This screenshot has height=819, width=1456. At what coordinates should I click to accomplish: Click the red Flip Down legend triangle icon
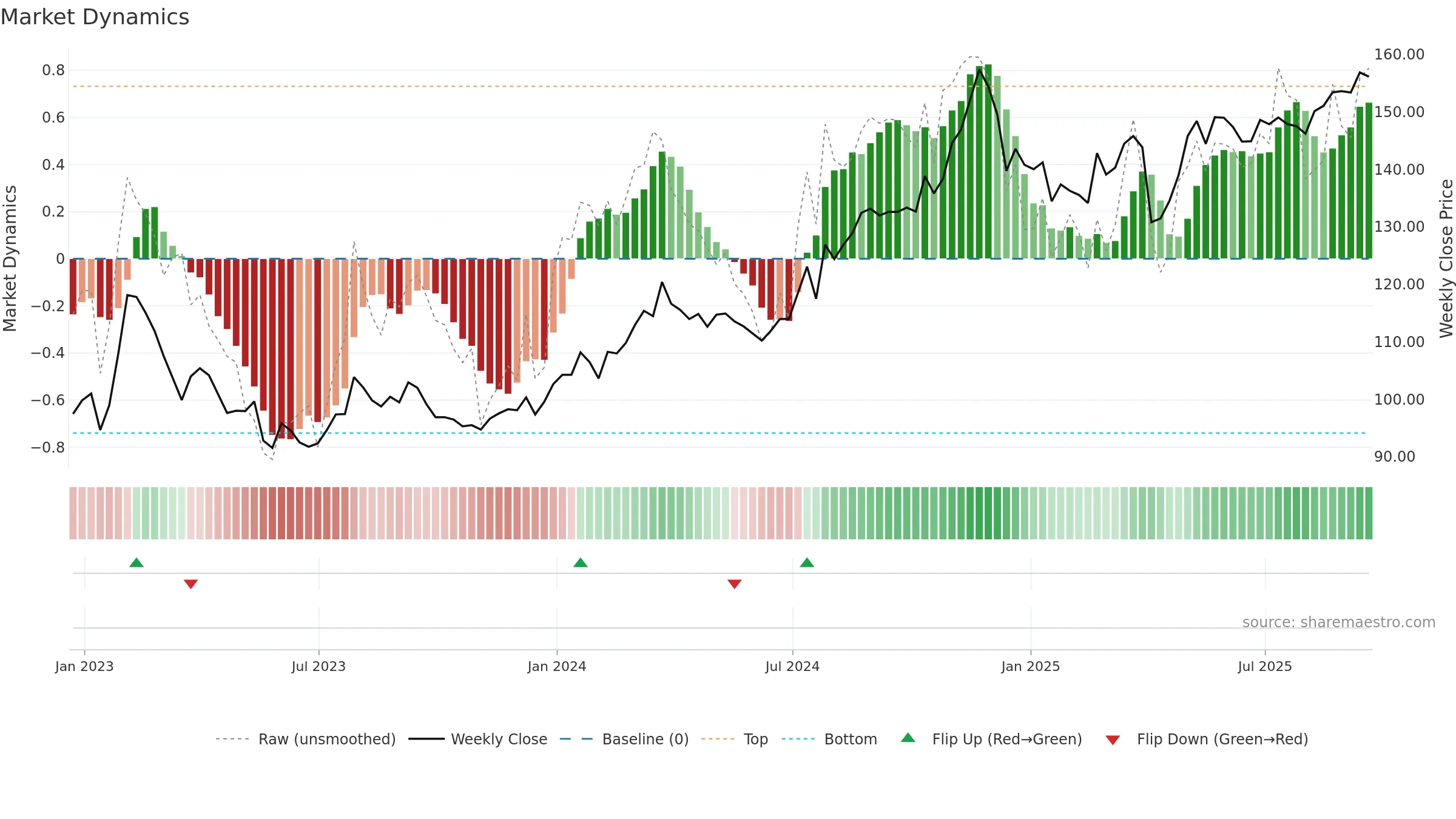tap(1113, 740)
